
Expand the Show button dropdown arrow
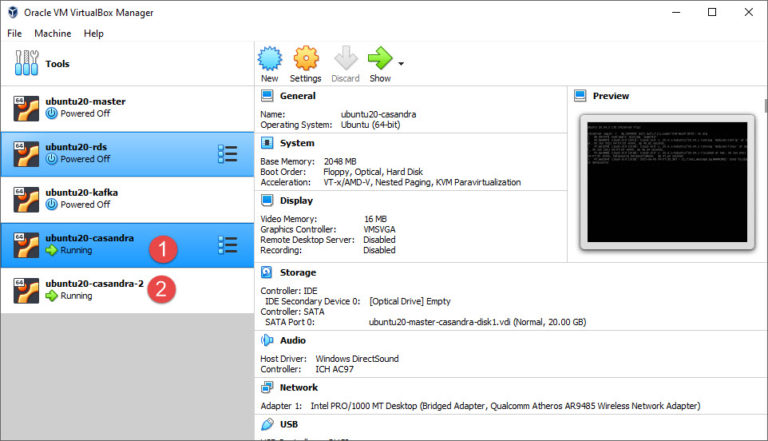point(402,64)
